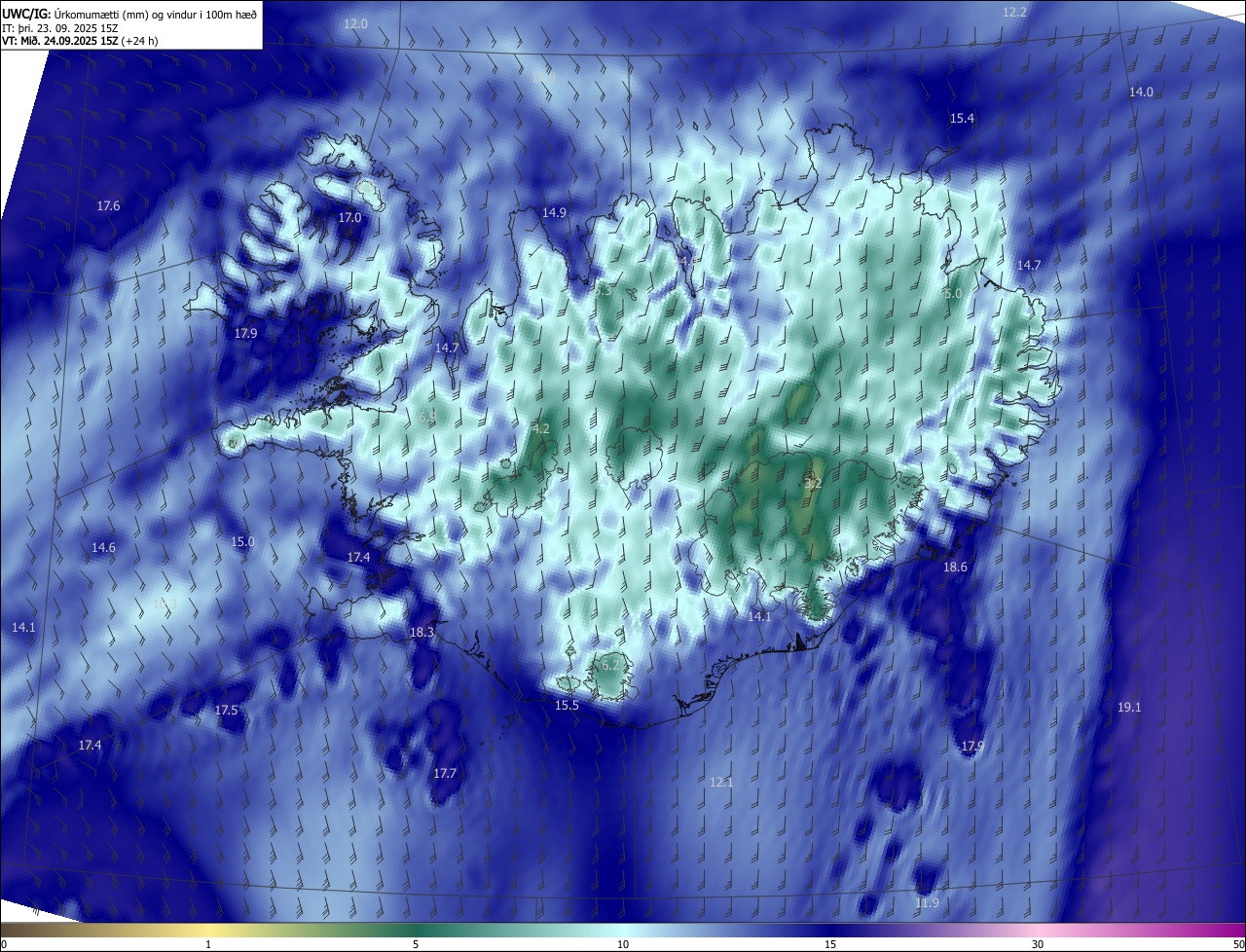
Task: Click the 15.5 value label on the map
Action: point(567,705)
